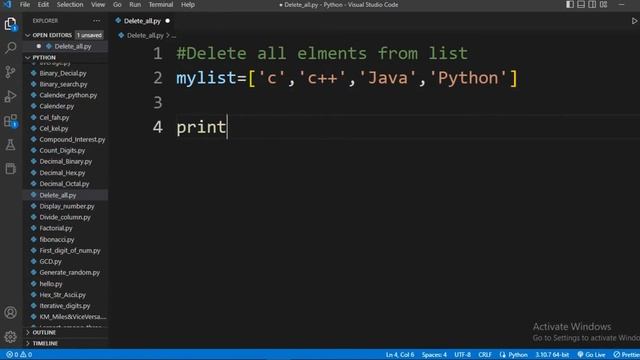
Task: Expand the Timeline section
Action: click(x=45, y=344)
